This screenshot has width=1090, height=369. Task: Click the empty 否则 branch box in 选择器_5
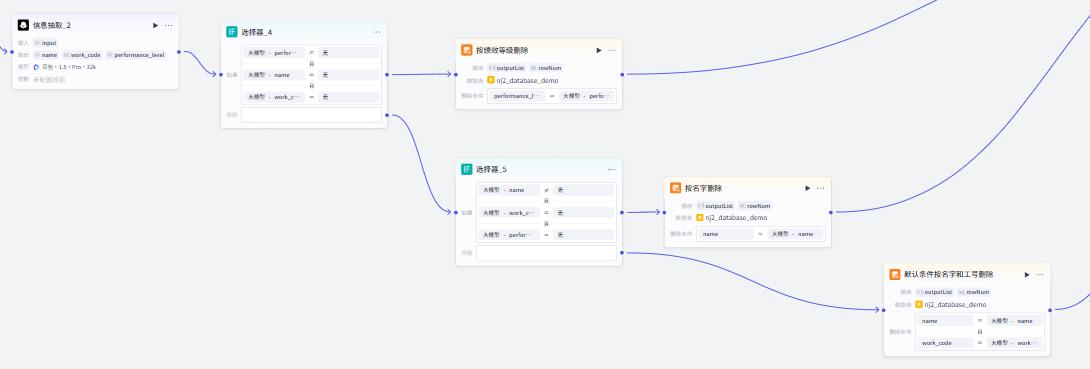pos(546,253)
